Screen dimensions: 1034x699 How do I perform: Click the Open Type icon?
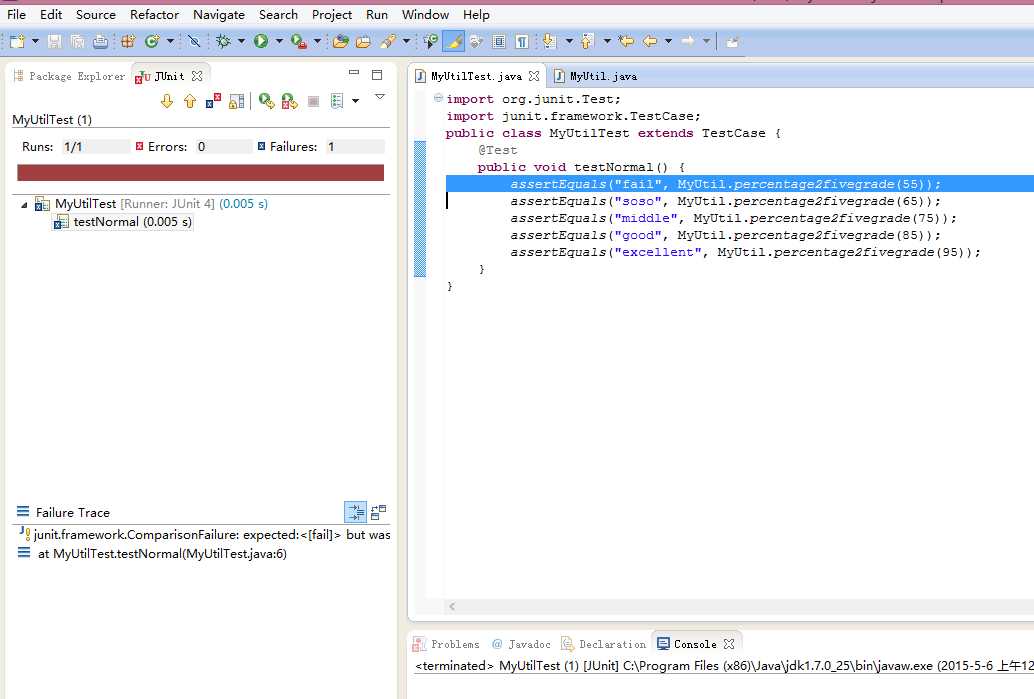point(340,42)
